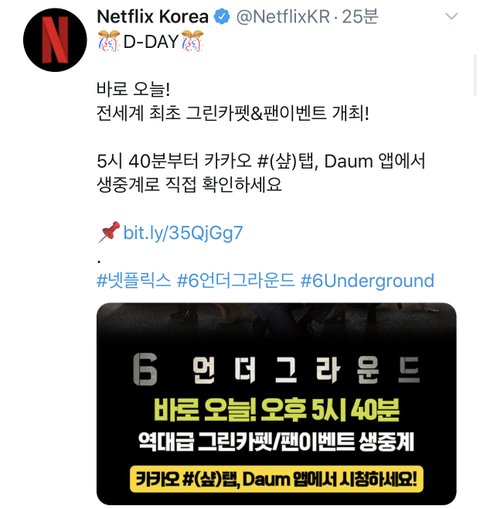
Task: Click the 전세계 최초 그린카펫 tweet text
Action: click(233, 113)
